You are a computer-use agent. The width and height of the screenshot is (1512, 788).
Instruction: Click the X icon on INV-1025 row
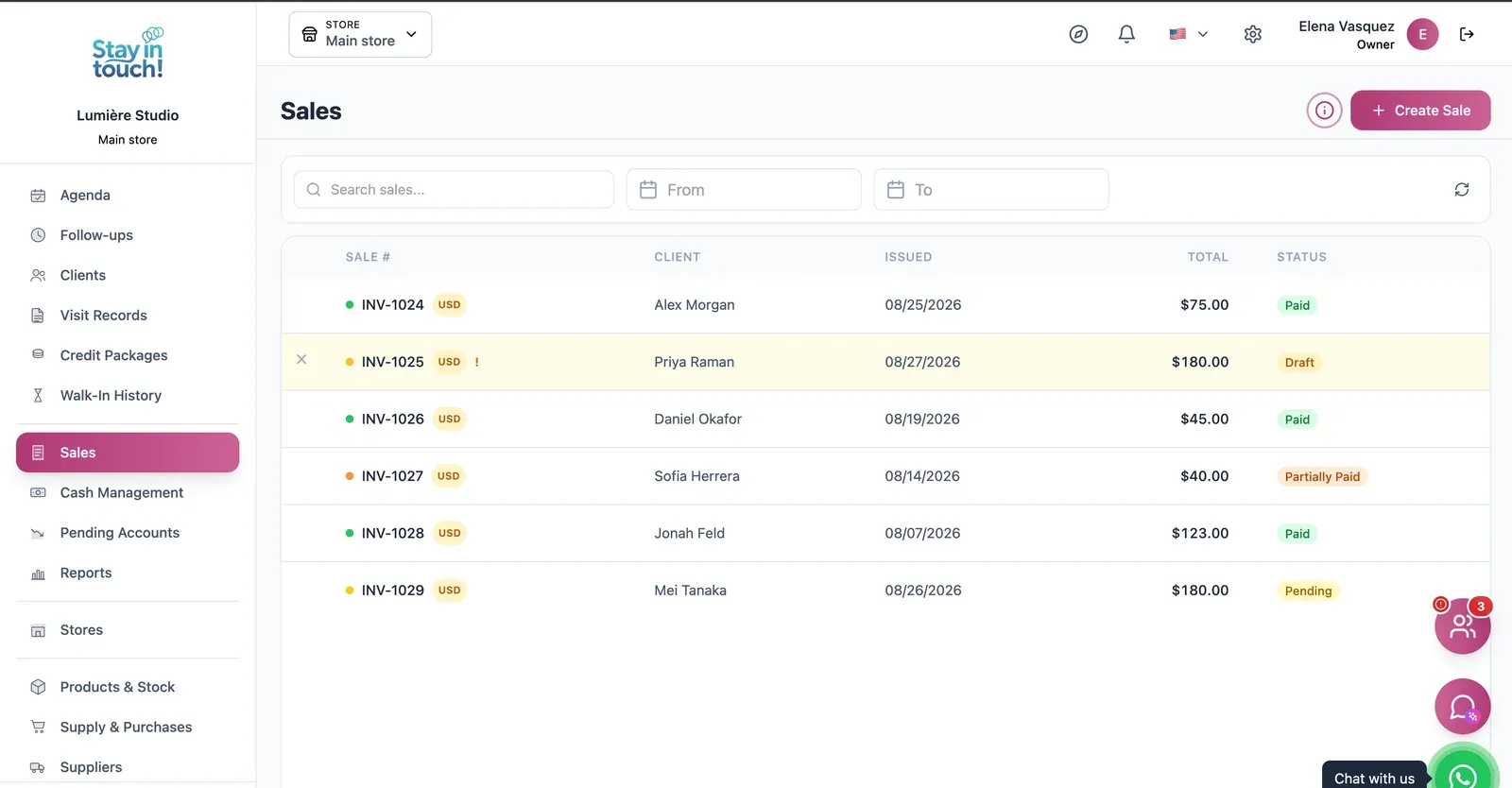click(301, 359)
